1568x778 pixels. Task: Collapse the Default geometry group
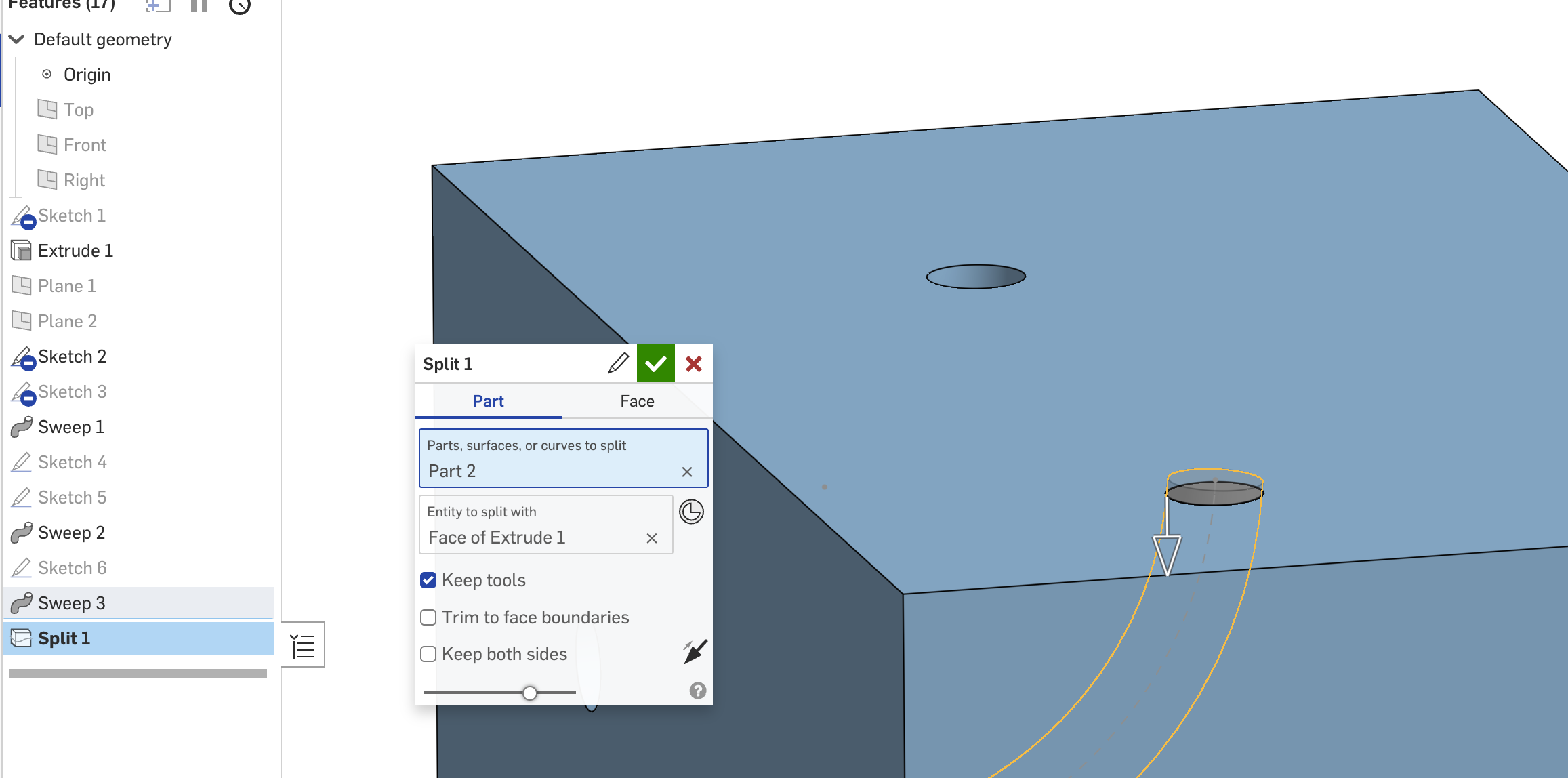click(x=17, y=39)
